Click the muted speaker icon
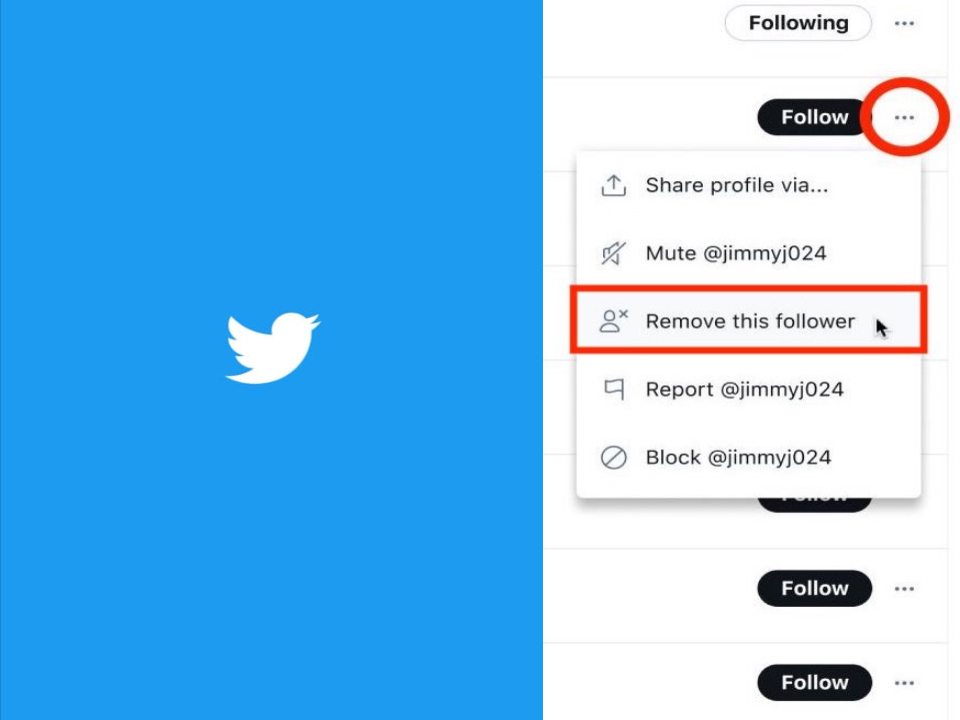 (613, 253)
